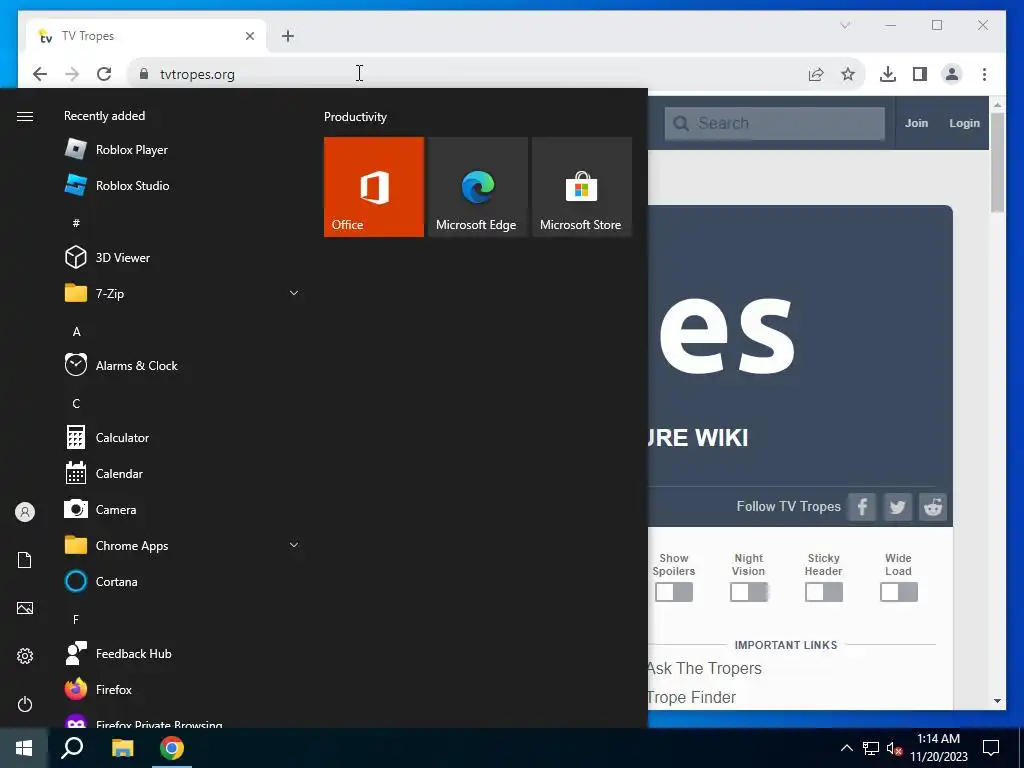Expand the Chrome Apps folder
Image resolution: width=1024 pixels, height=768 pixels.
point(182,545)
